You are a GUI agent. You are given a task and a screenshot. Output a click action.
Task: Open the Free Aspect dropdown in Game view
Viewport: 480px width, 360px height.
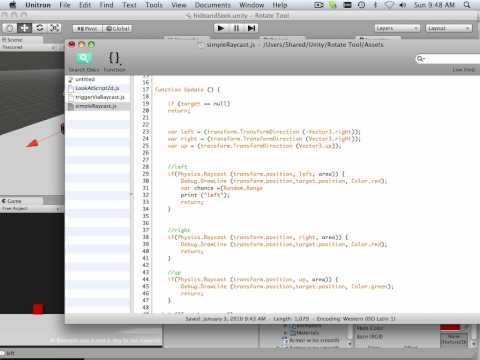tap(31, 209)
